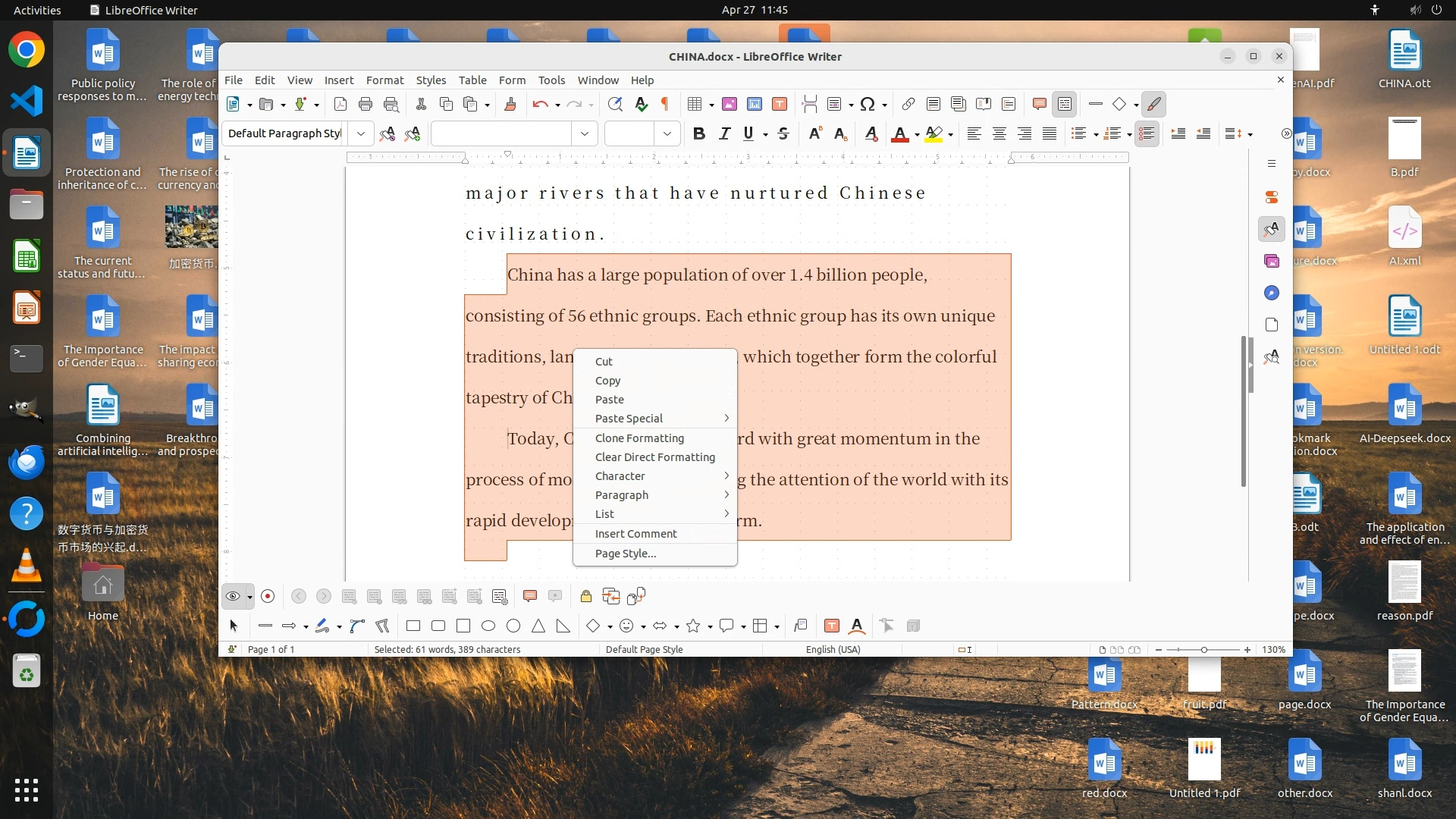The image size is (1456, 819).
Task: Click the Font Name input field
Action: click(500, 134)
